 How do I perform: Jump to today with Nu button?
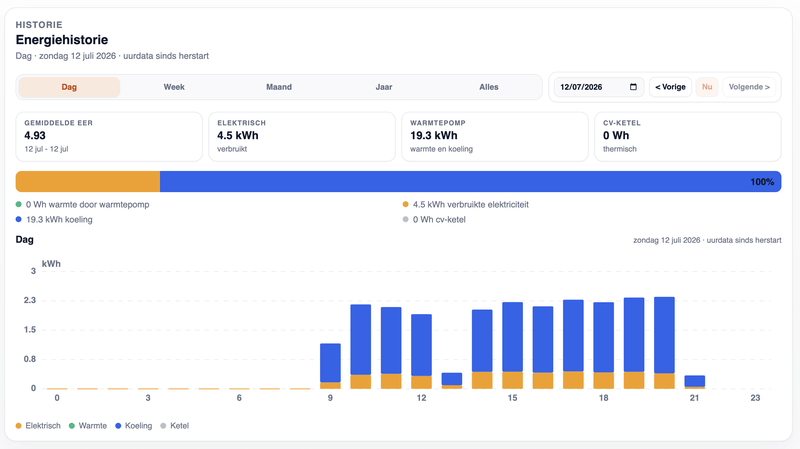pyautogui.click(x=707, y=87)
